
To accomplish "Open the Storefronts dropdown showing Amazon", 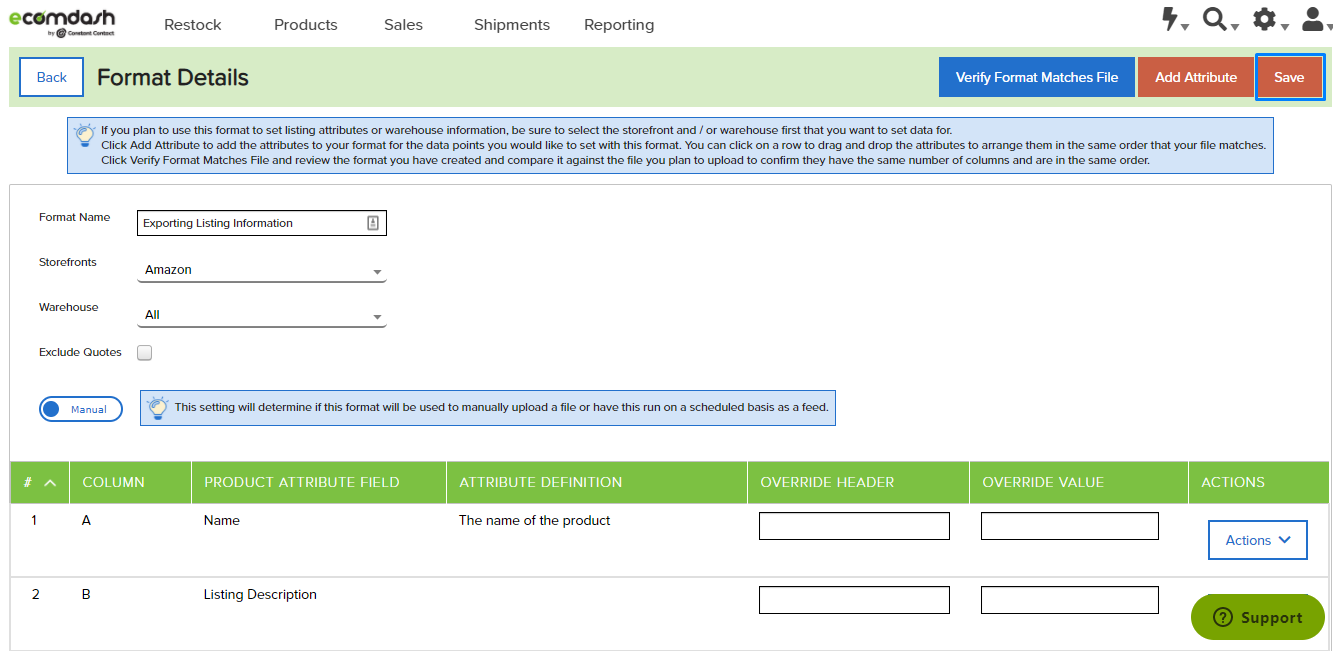I will pyautogui.click(x=261, y=270).
